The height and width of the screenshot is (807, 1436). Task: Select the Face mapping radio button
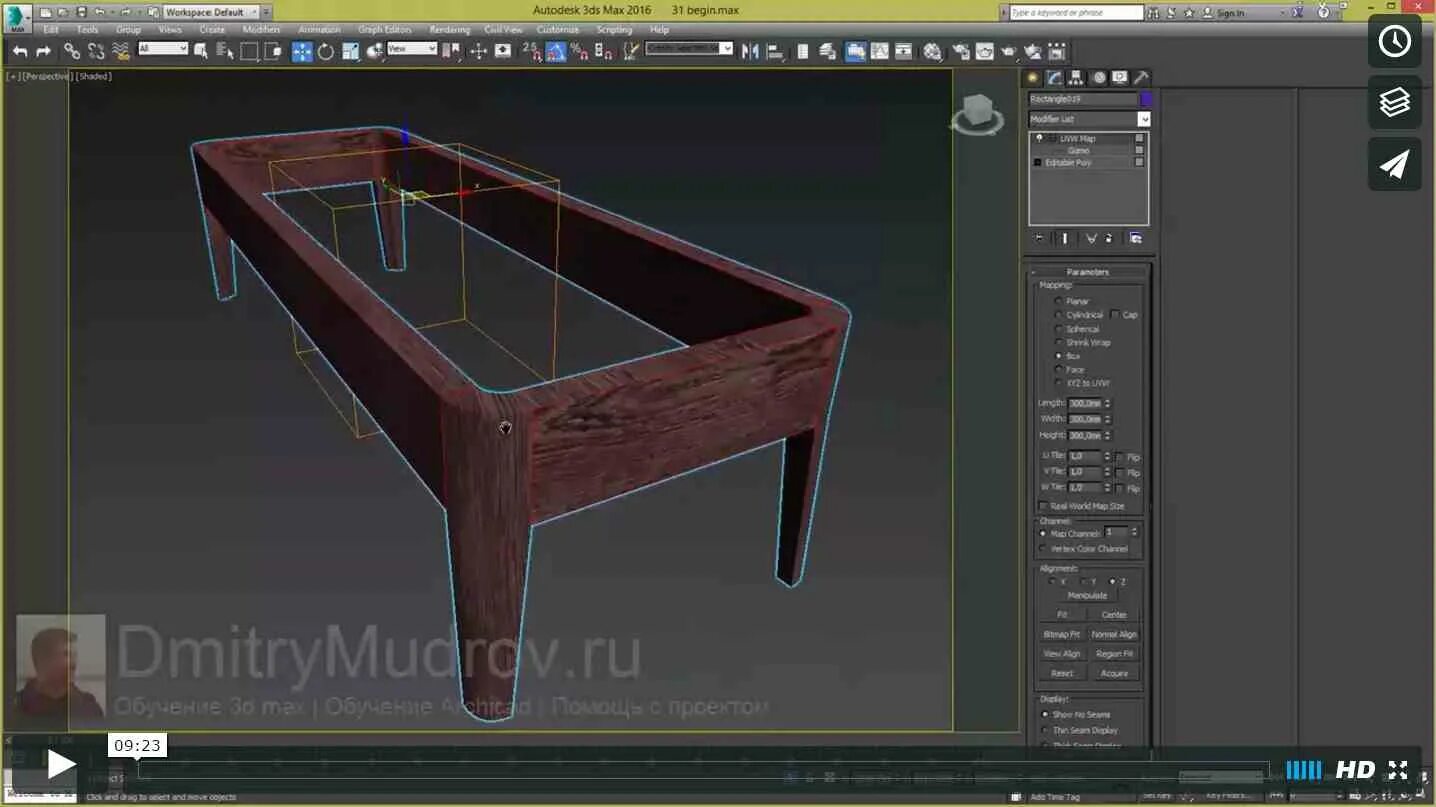click(x=1059, y=370)
